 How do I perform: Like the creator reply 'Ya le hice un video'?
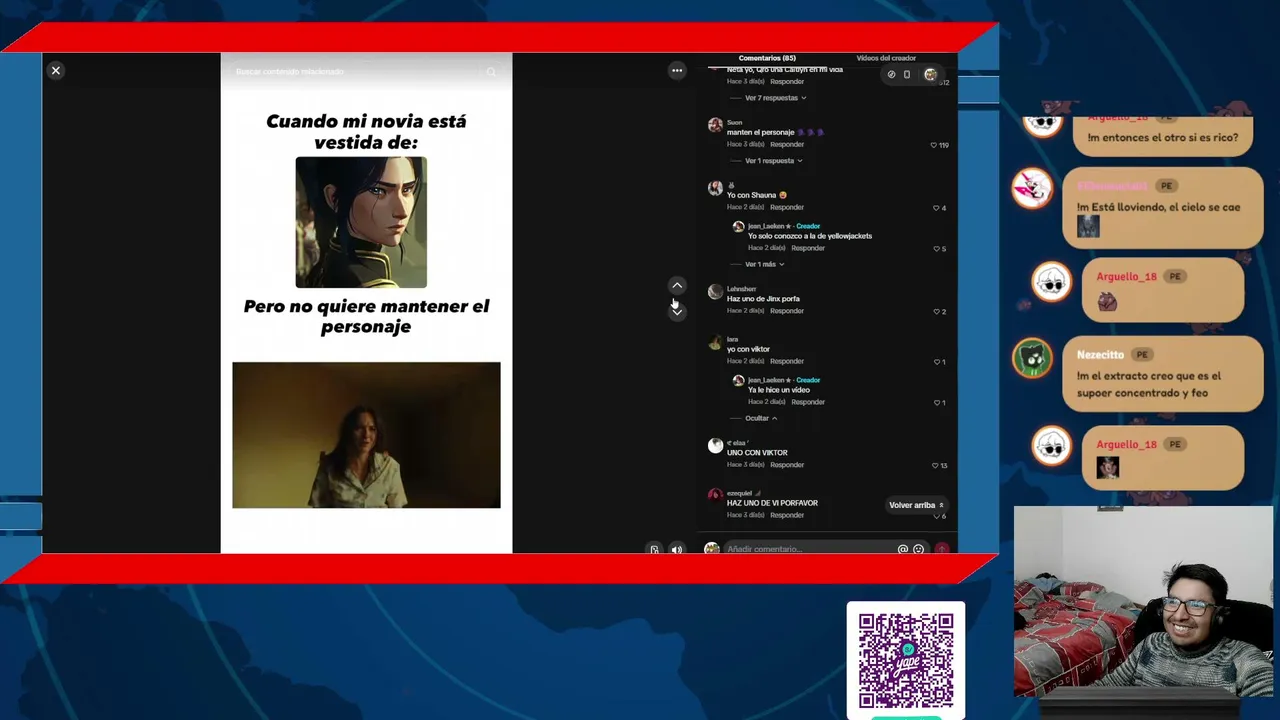939,403
